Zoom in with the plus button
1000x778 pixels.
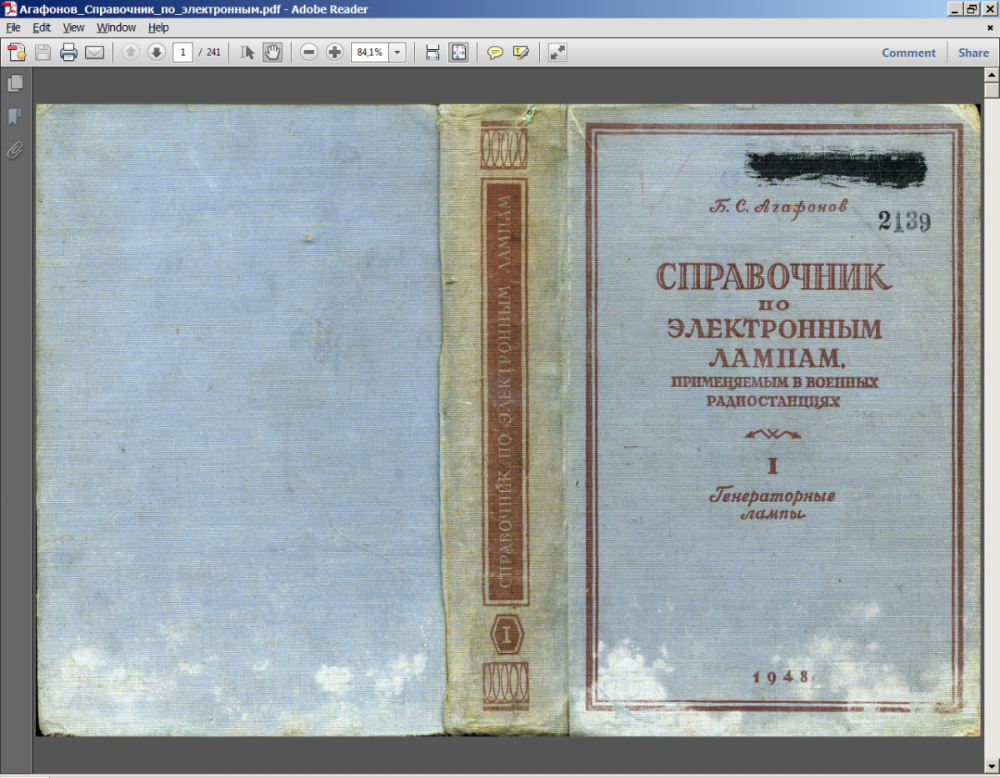tap(335, 53)
